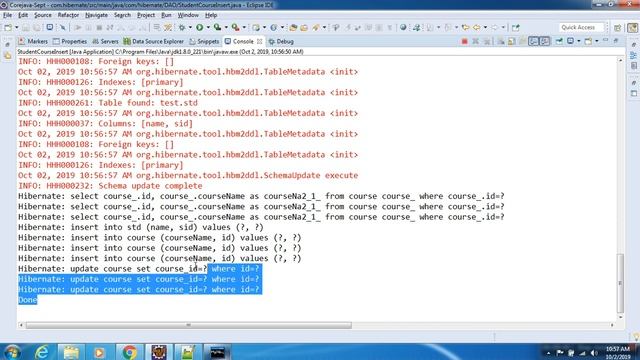Click Open Console icon
The width and height of the screenshot is (640, 360).
click(x=589, y=41)
